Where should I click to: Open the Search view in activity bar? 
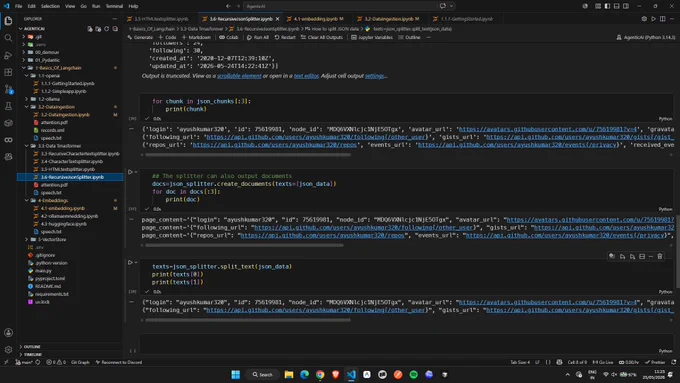pyautogui.click(x=8, y=38)
